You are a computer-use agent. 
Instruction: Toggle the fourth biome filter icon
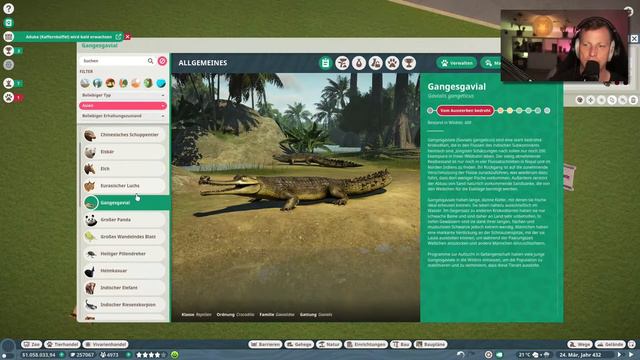pyautogui.click(x=123, y=83)
